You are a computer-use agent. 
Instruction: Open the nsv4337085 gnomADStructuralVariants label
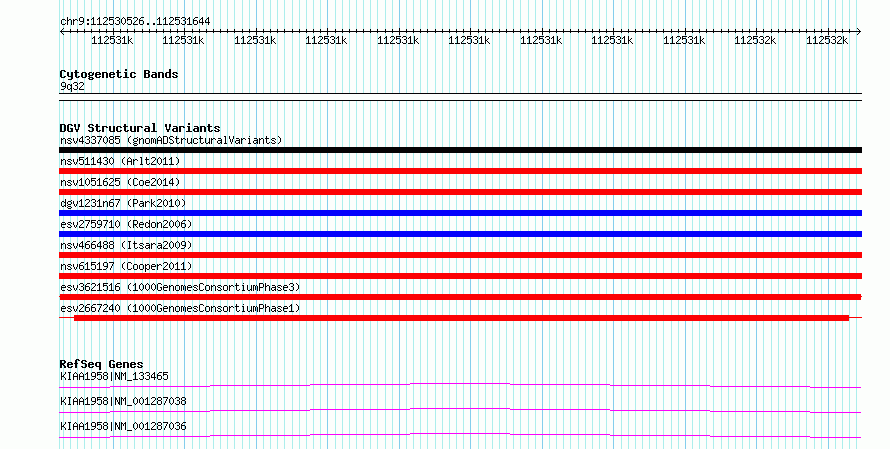[x=171, y=140]
